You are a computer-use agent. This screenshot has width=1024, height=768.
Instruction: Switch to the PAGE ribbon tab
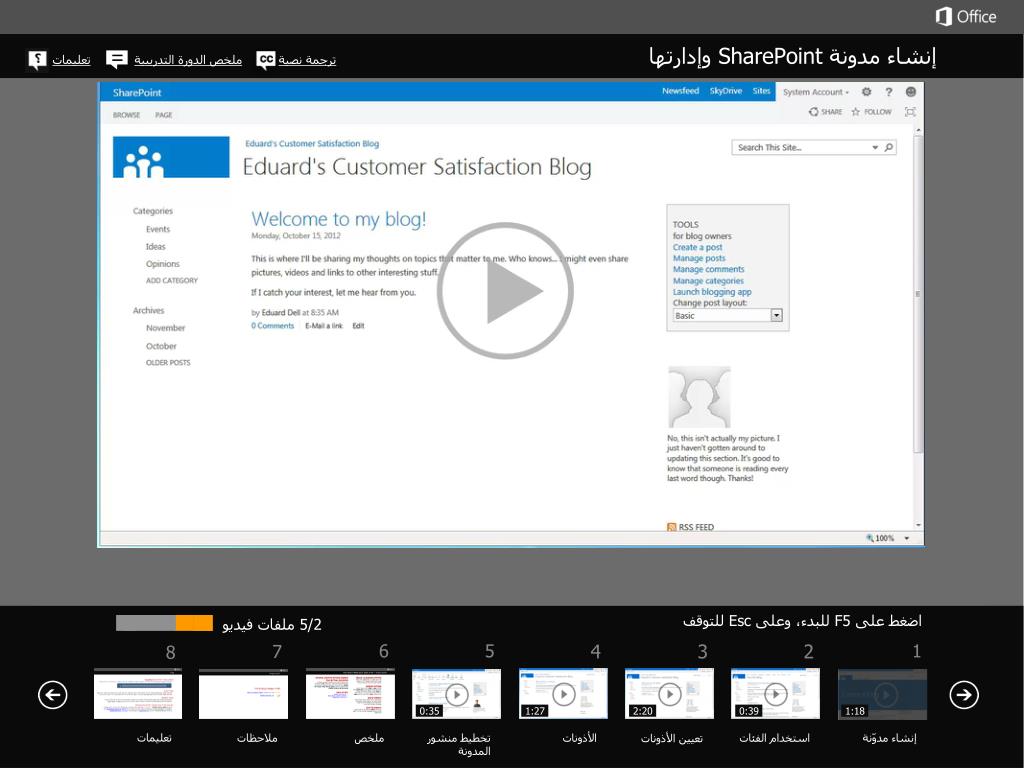click(164, 115)
